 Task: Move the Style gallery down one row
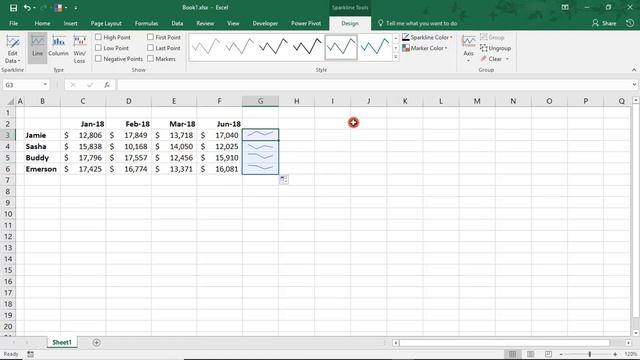point(396,48)
